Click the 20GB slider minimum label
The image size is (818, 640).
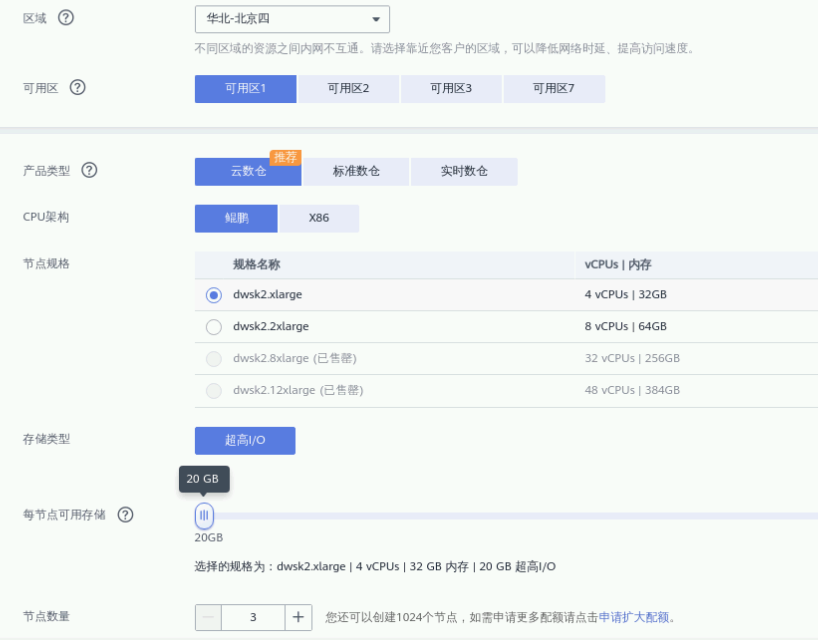tap(209, 538)
